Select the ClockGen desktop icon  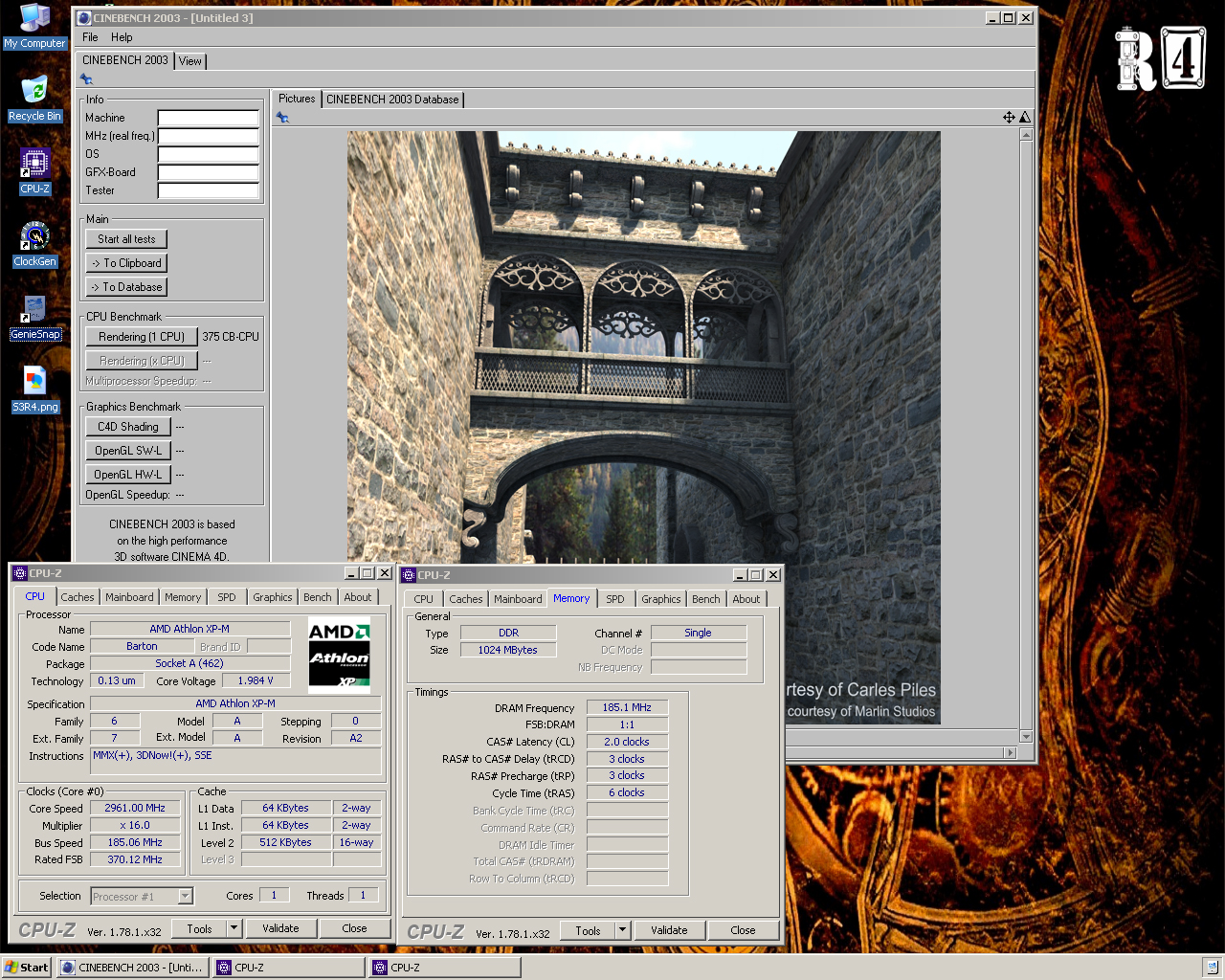(x=34, y=244)
